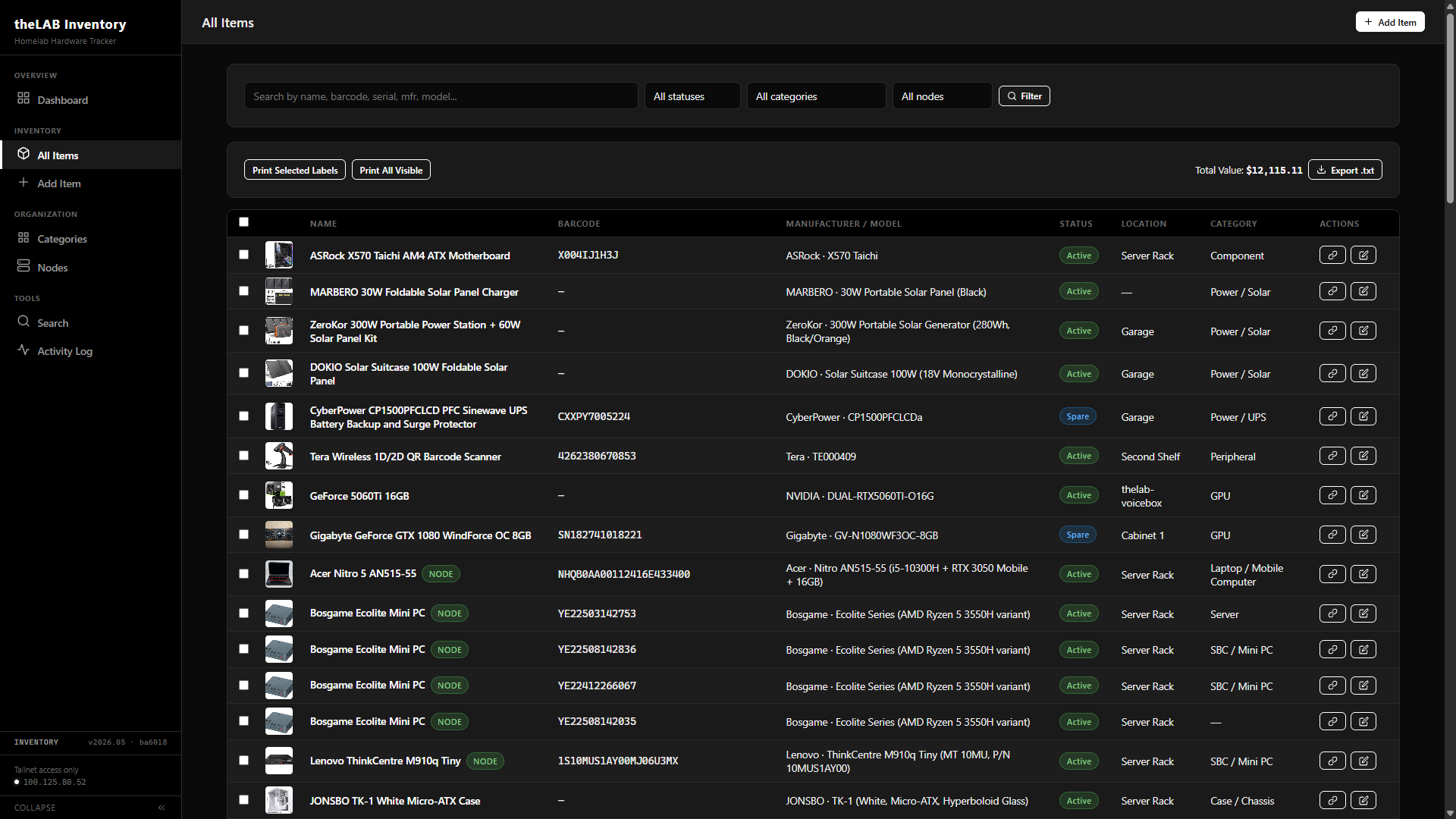Click the Add Item button at top right

pos(1390,22)
